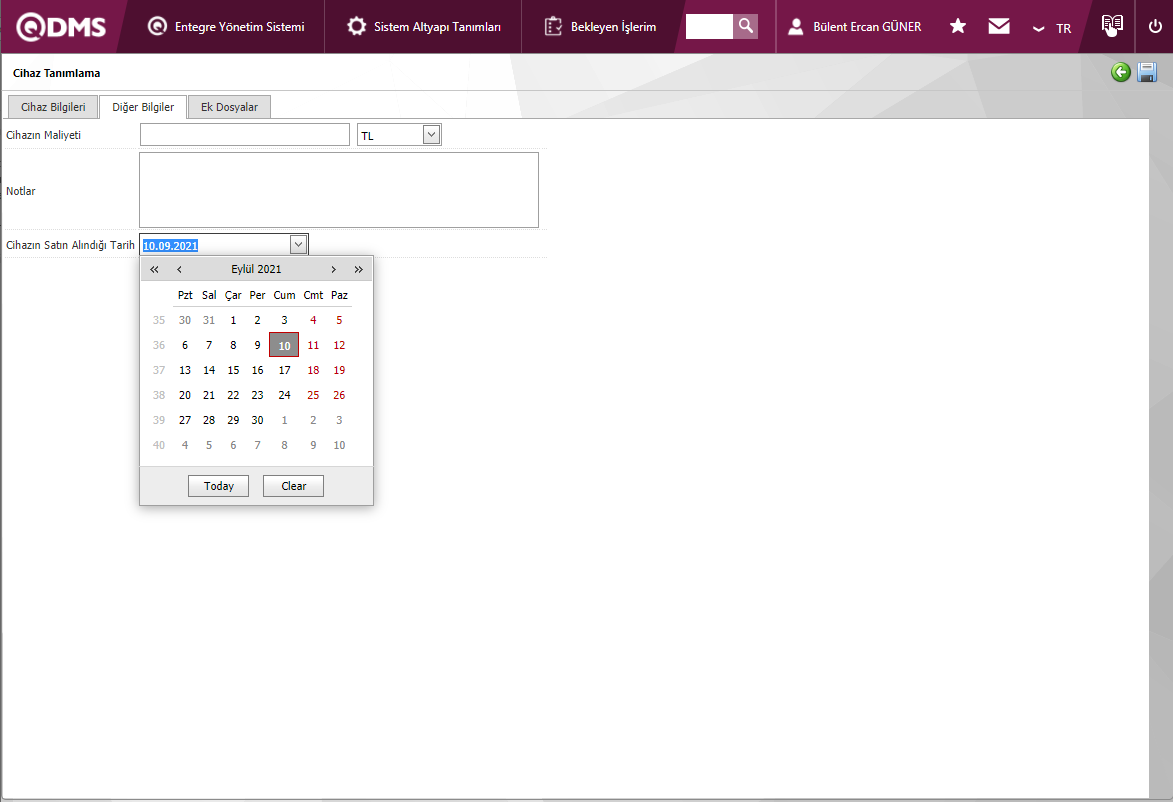This screenshot has height=802, width=1173.
Task: Open favorites star icon
Action: coord(958,27)
